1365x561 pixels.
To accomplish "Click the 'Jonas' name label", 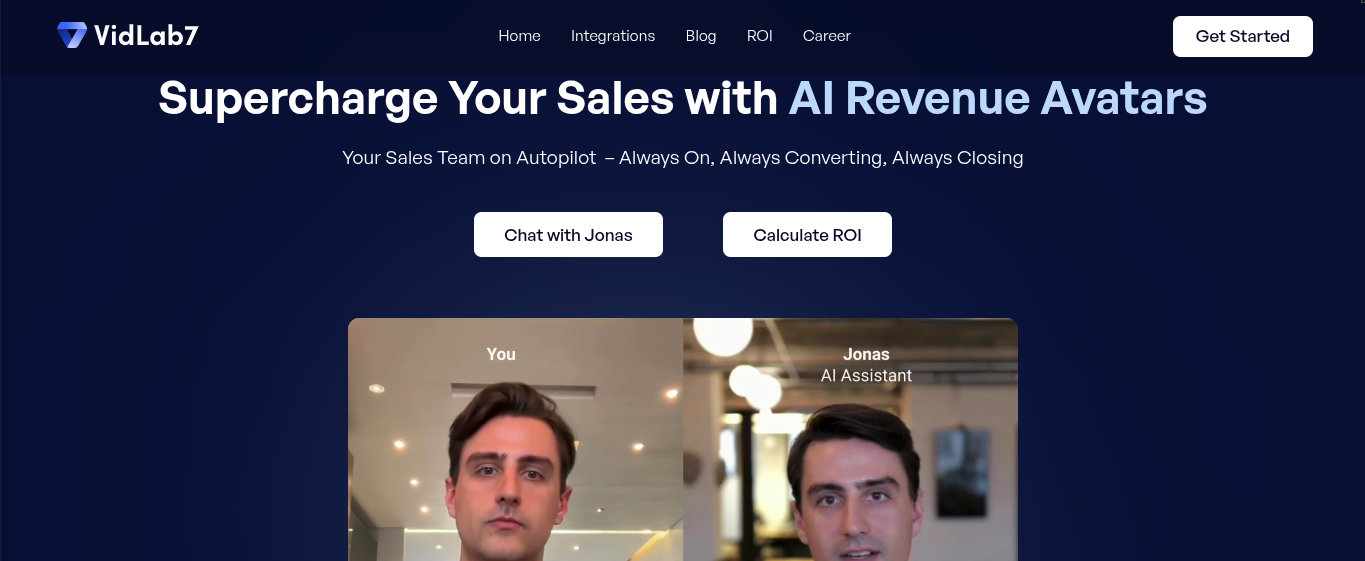I will click(866, 354).
